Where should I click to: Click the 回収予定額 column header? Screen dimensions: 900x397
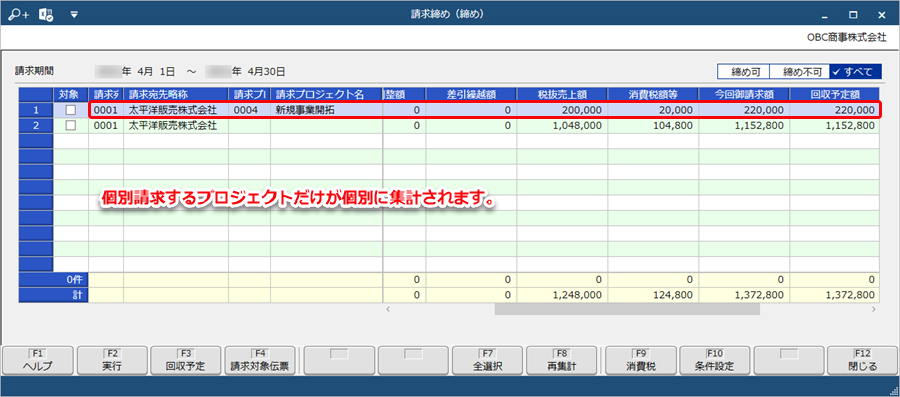[835, 95]
